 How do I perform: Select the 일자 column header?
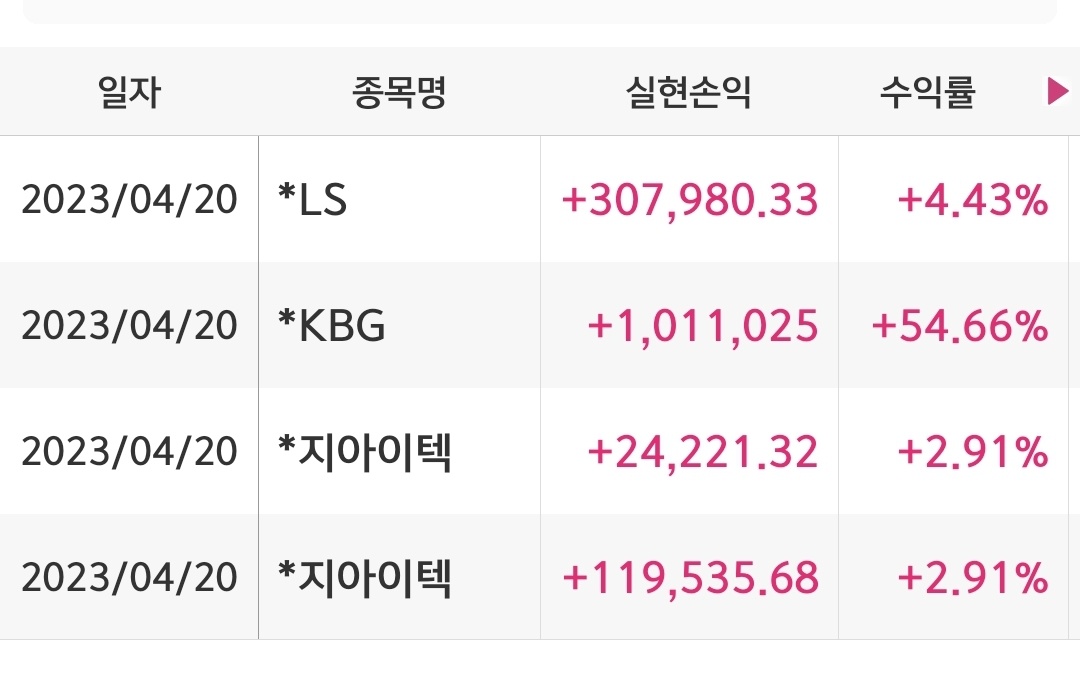(x=129, y=92)
